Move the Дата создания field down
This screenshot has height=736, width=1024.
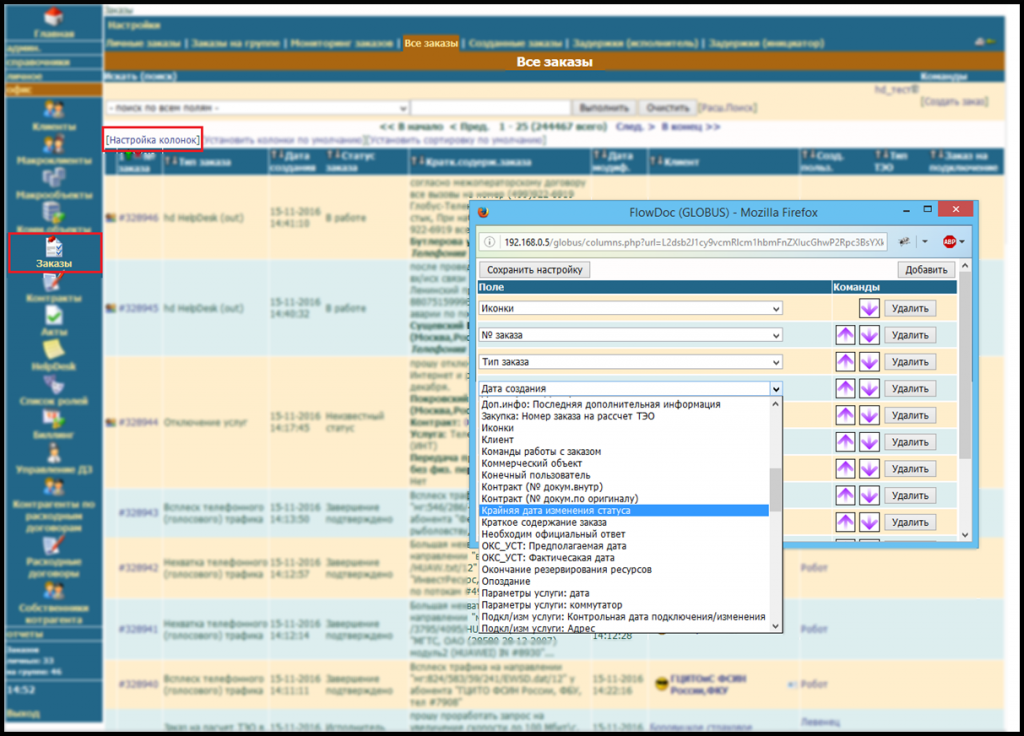pyautogui.click(x=869, y=389)
